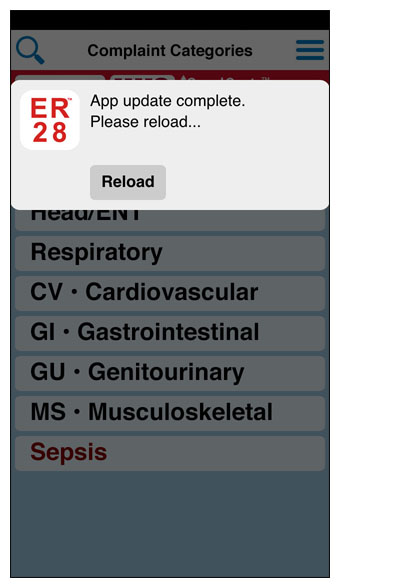Tap second gray tab in red banner

click(x=142, y=78)
